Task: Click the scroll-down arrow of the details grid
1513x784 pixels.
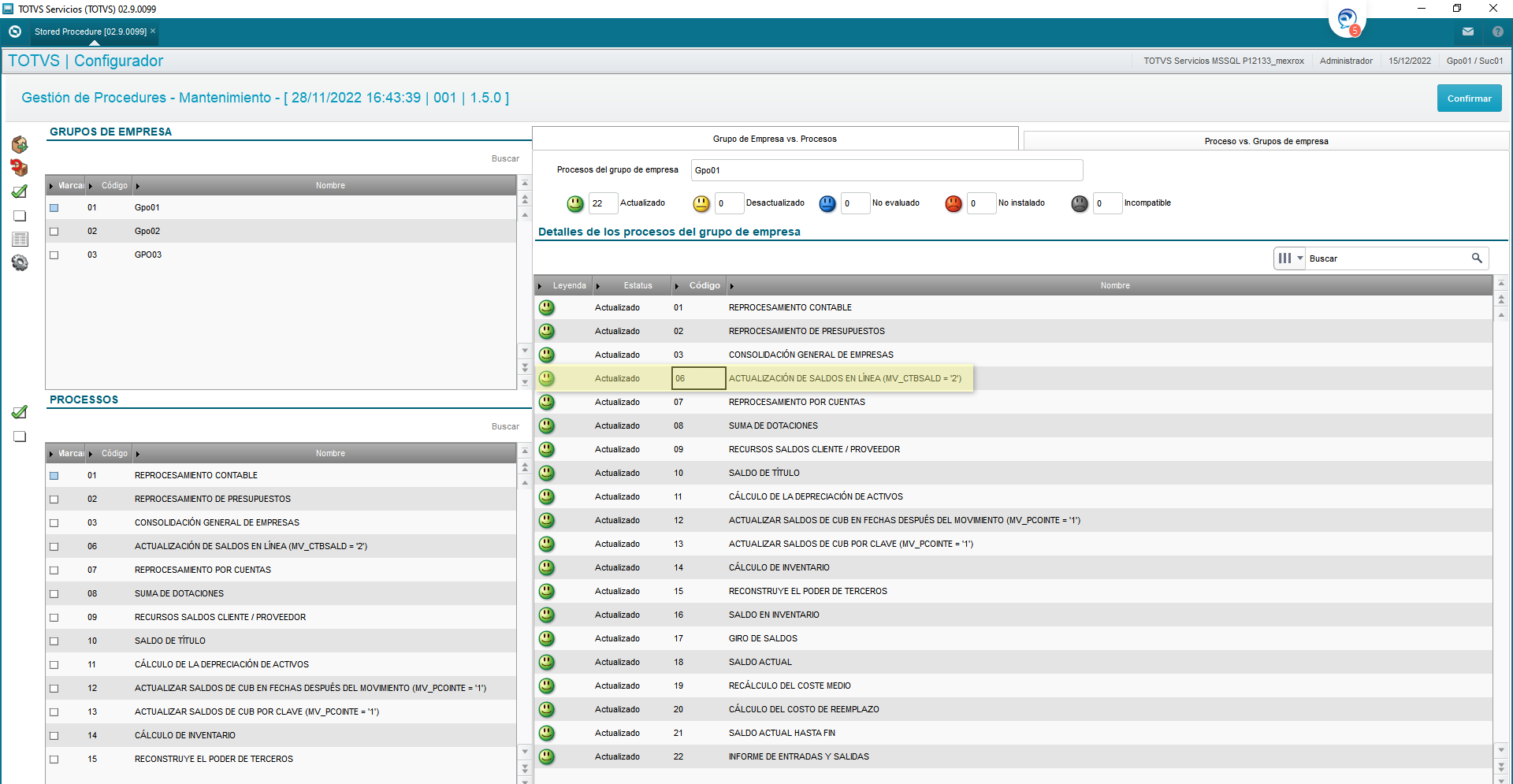Action: point(1501,750)
